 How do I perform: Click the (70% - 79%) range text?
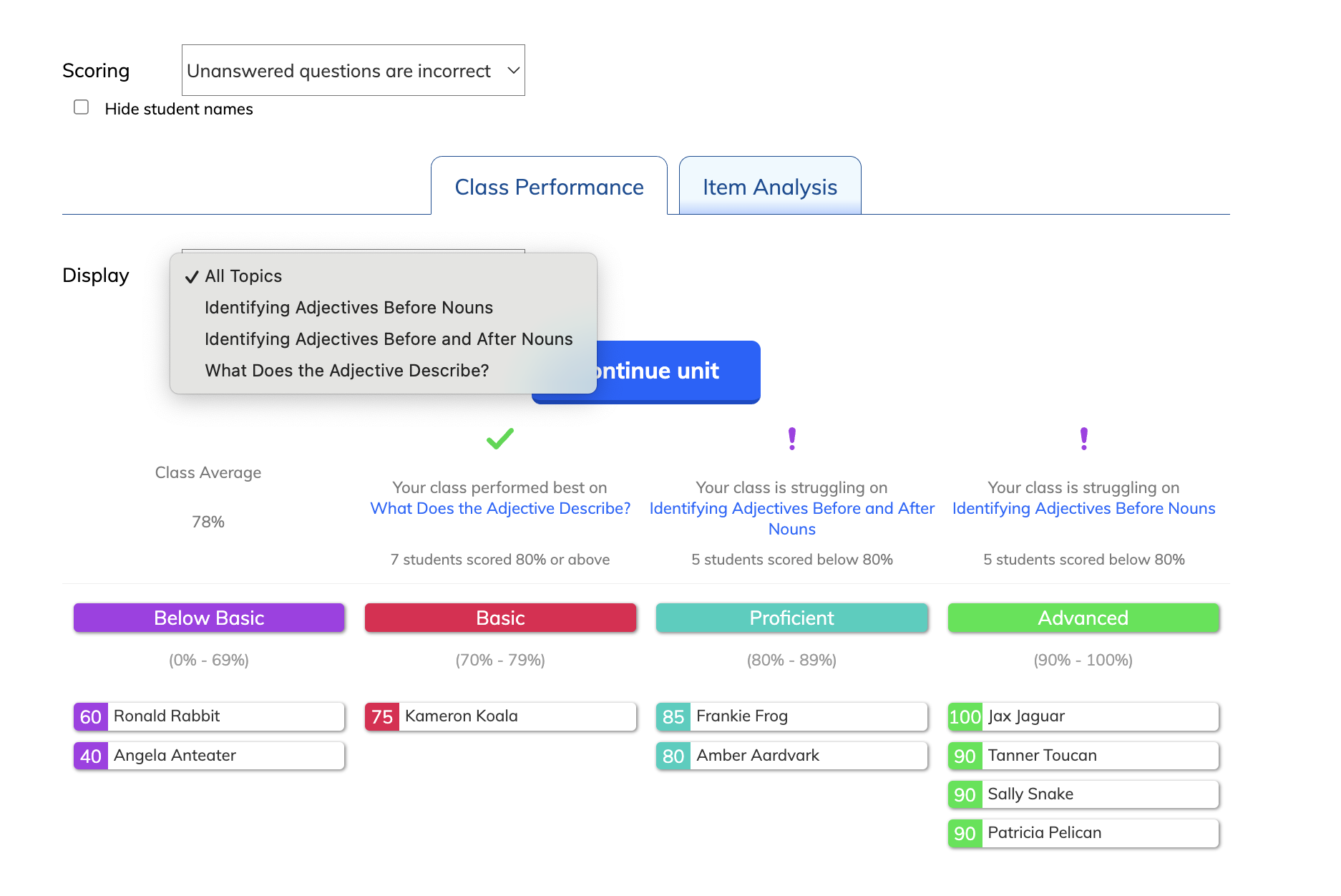tap(500, 660)
